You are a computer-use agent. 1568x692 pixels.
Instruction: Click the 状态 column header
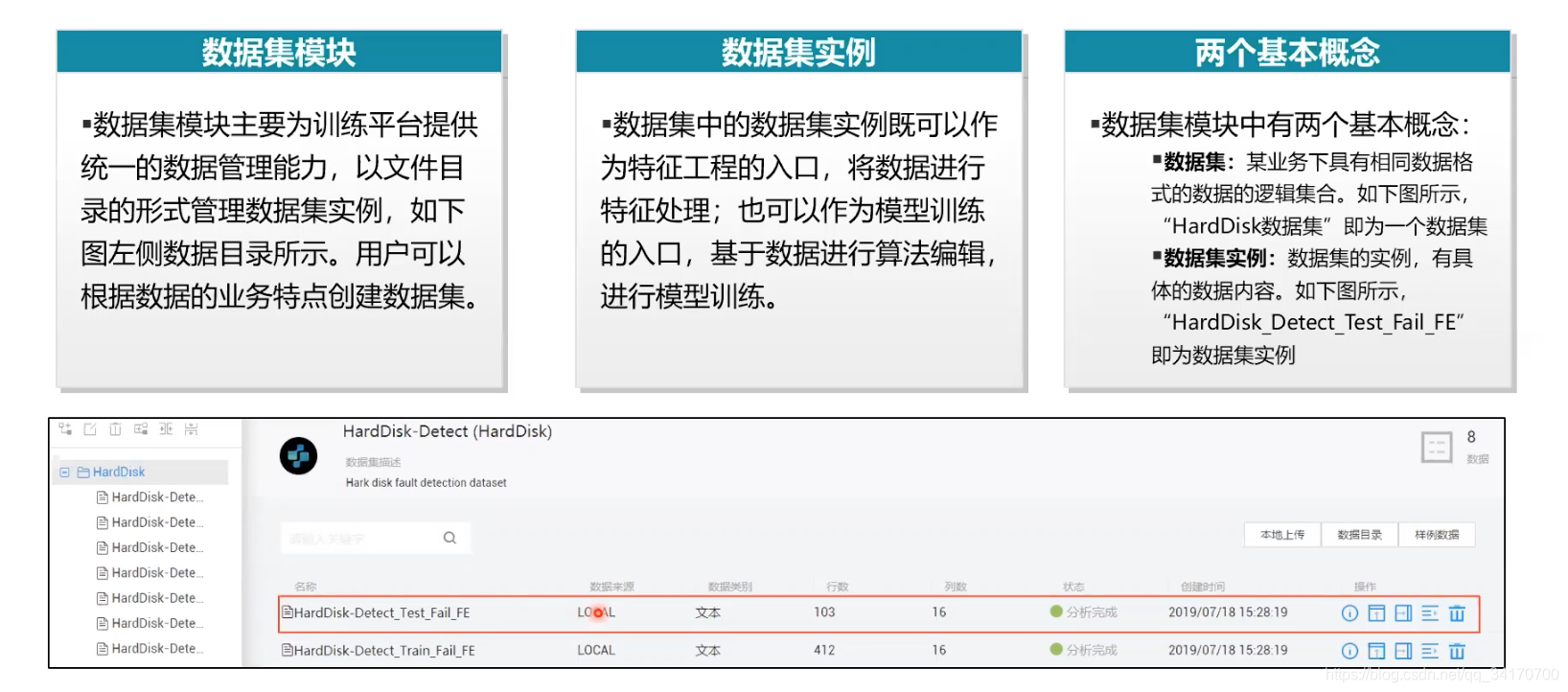coord(1073,587)
